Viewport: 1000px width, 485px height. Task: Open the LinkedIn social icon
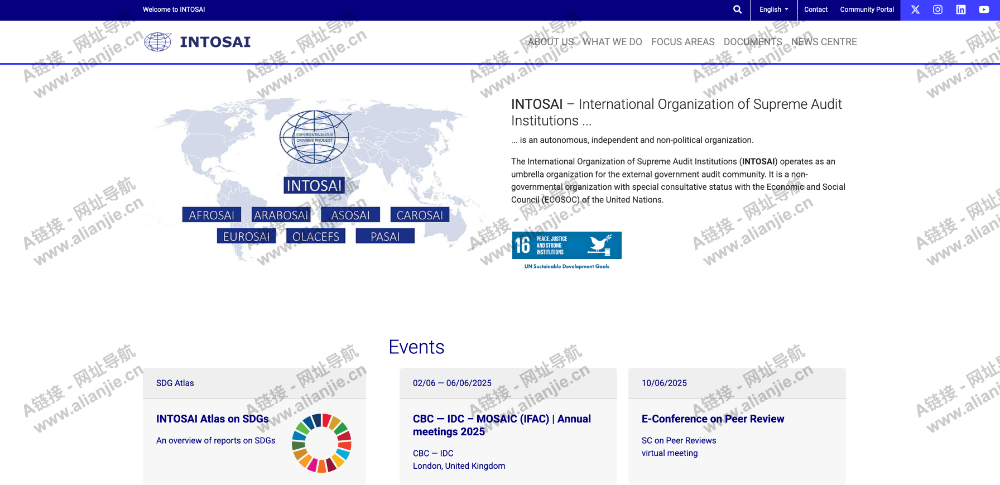(960, 10)
